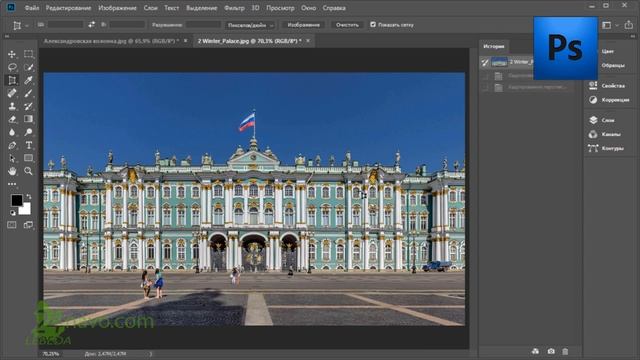Open the background white color picker

tap(26, 210)
